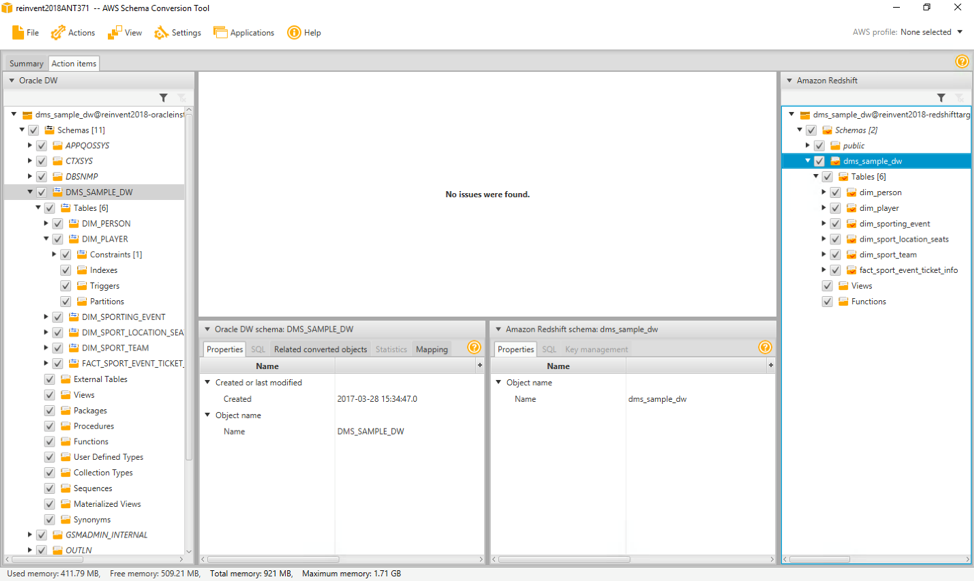Collapse the Created or last modified group

(207, 382)
